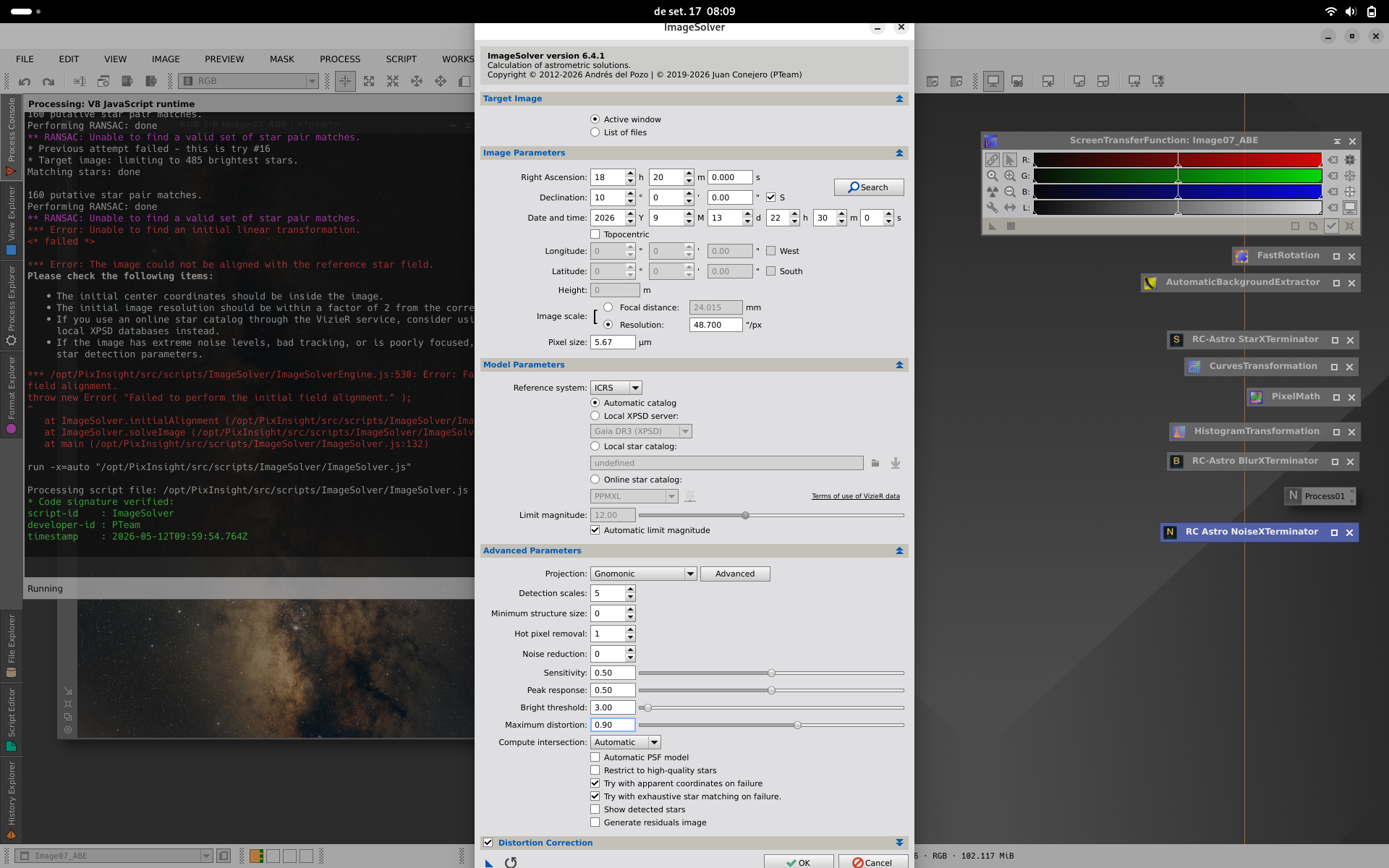The height and width of the screenshot is (868, 1389).
Task: Click the local star catalog folder browse icon
Action: [x=875, y=463]
